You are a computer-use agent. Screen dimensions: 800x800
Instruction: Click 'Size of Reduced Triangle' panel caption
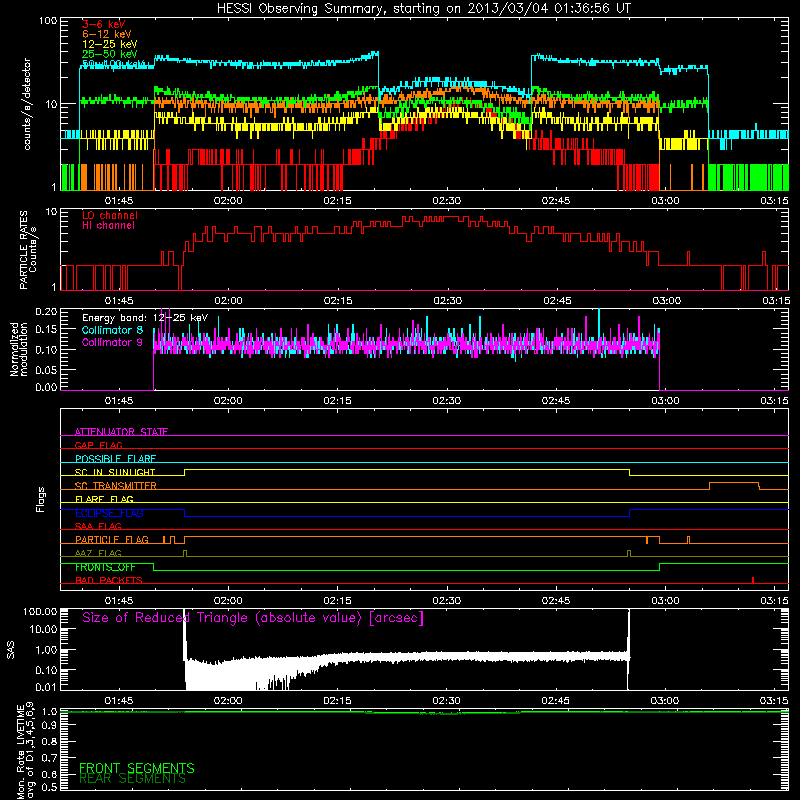[x=253, y=618]
